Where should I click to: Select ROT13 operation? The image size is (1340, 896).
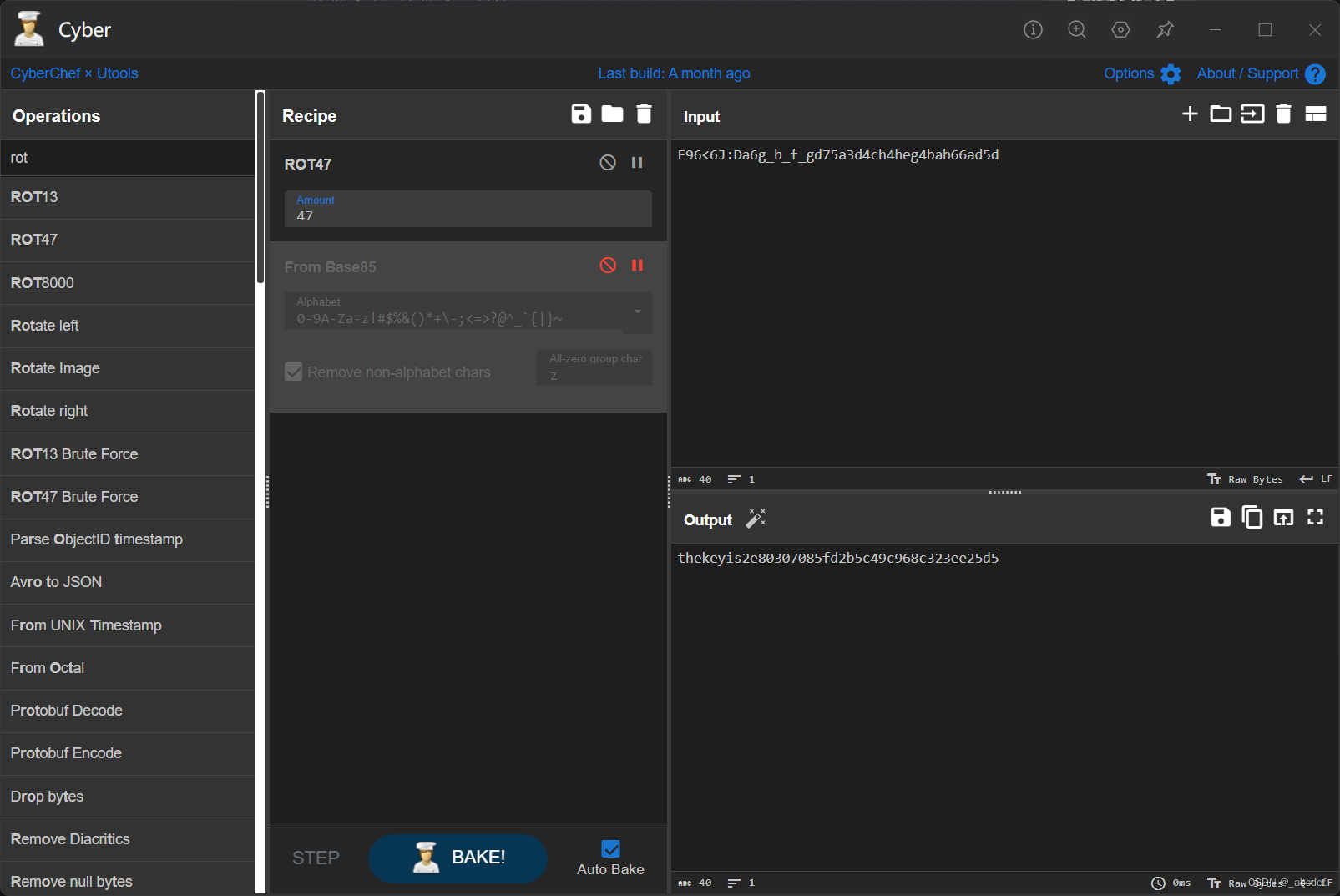pyautogui.click(x=127, y=197)
